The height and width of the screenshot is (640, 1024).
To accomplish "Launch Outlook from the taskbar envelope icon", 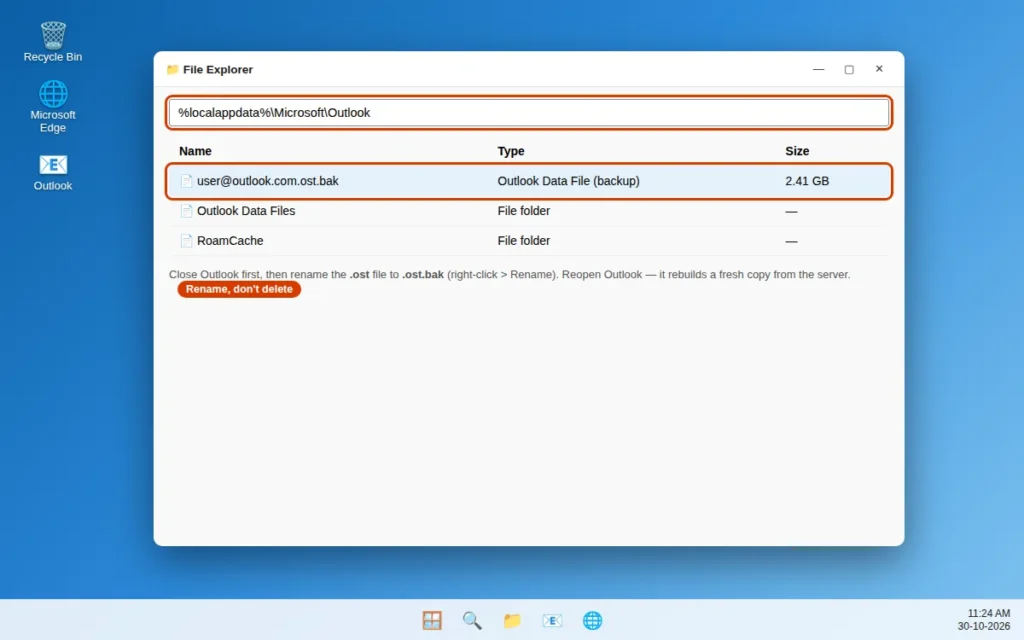I will [x=552, y=620].
